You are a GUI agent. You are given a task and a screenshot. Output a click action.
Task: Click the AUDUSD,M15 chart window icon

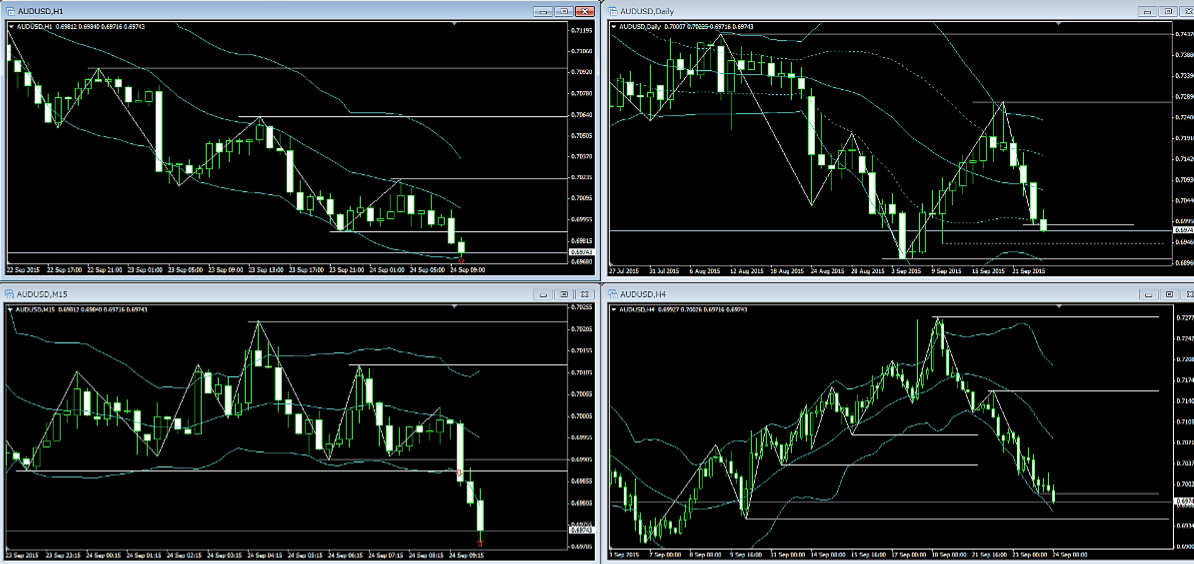(x=9, y=294)
